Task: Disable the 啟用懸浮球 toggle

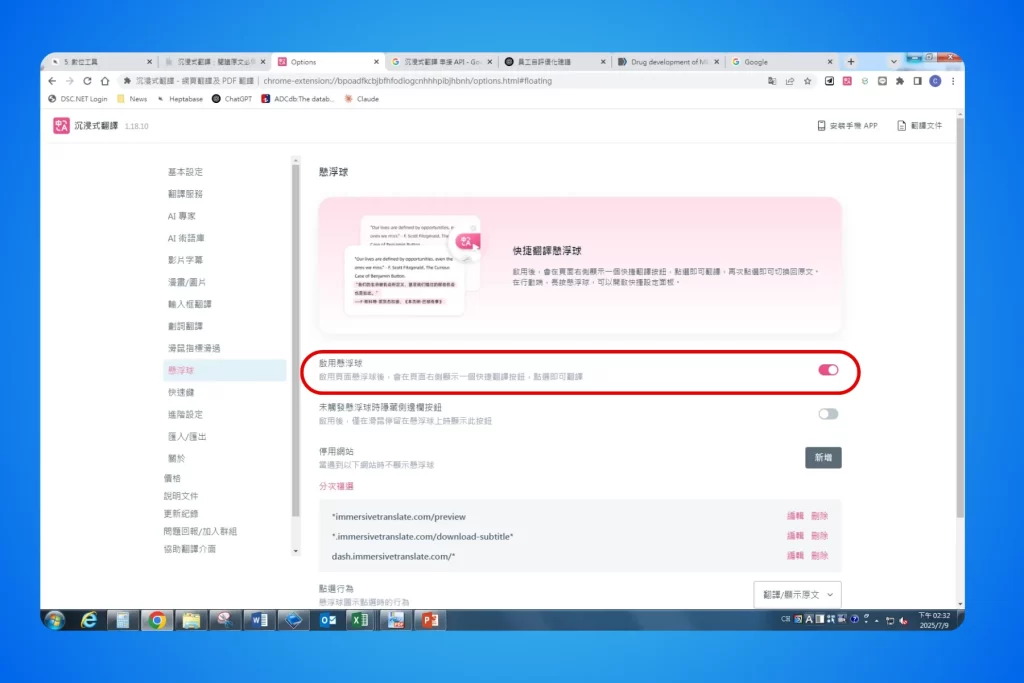Action: (828, 370)
